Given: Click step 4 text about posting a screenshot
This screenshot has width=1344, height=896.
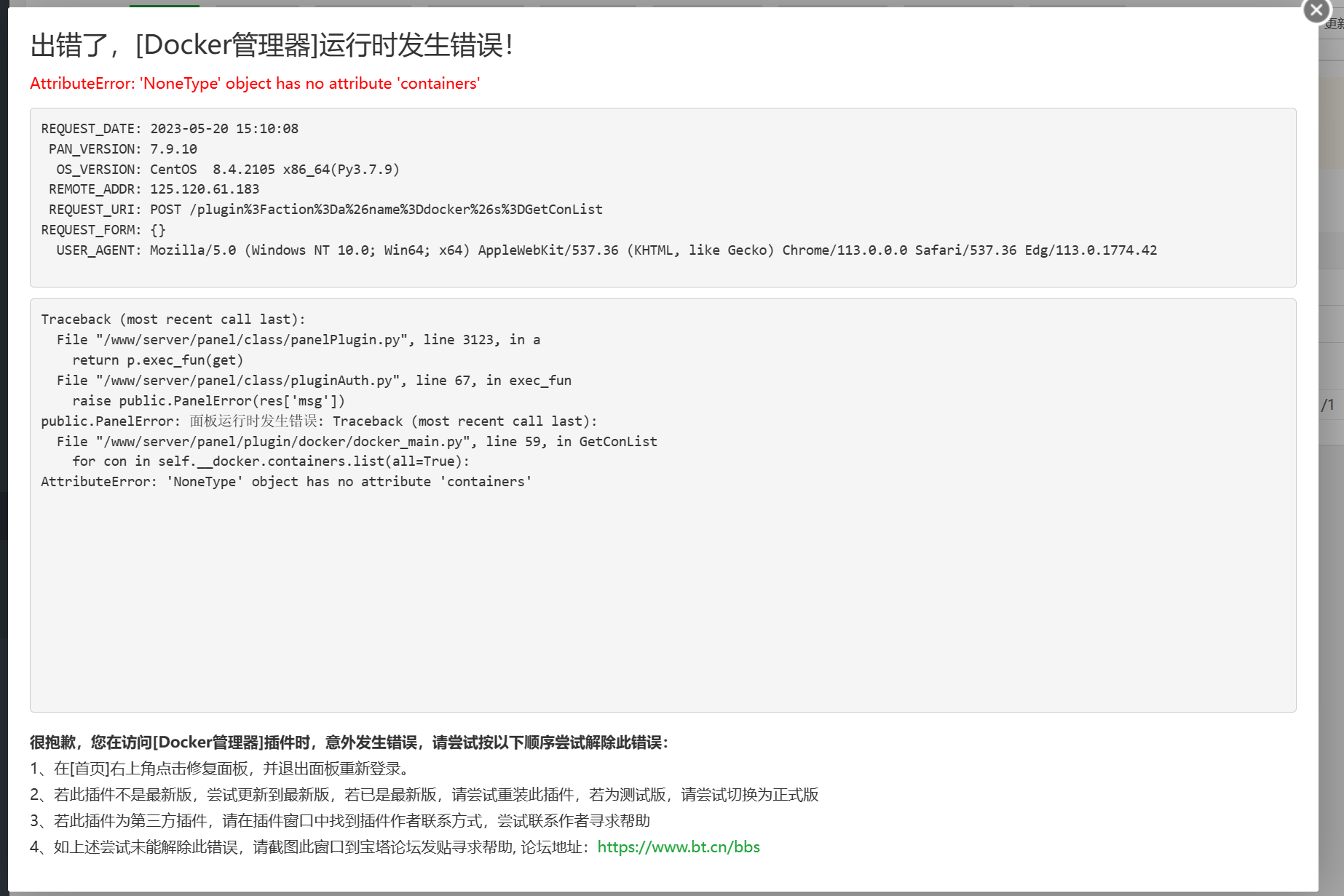Looking at the screenshot, I should pyautogui.click(x=309, y=847).
